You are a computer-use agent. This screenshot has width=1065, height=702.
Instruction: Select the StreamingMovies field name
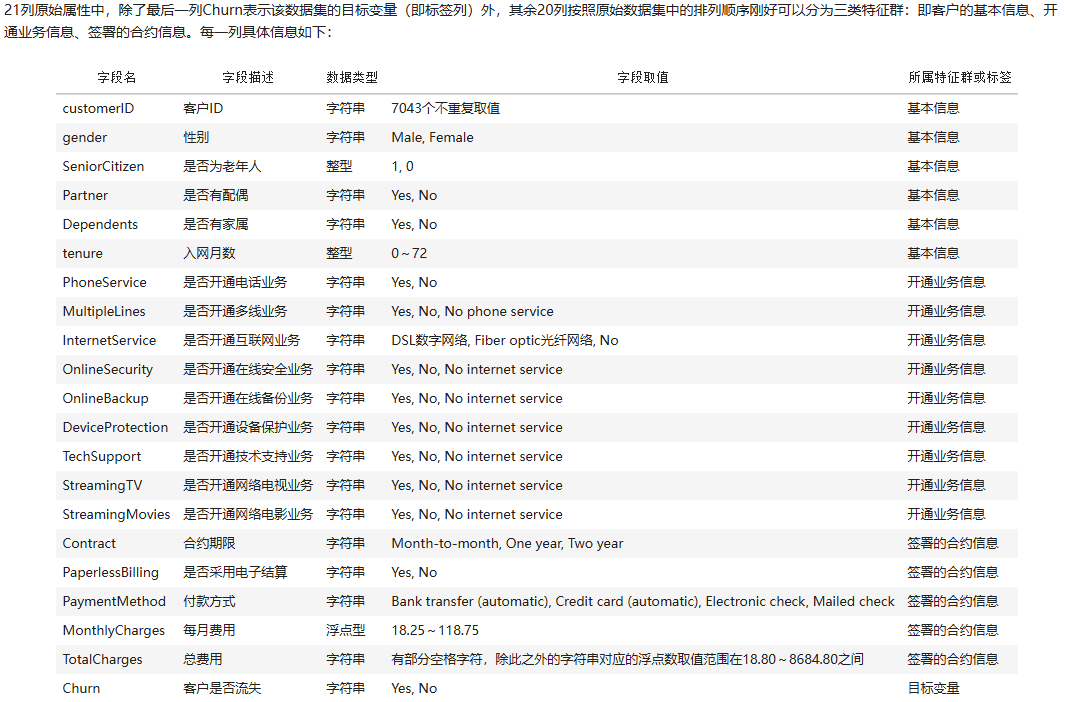[x=116, y=515]
